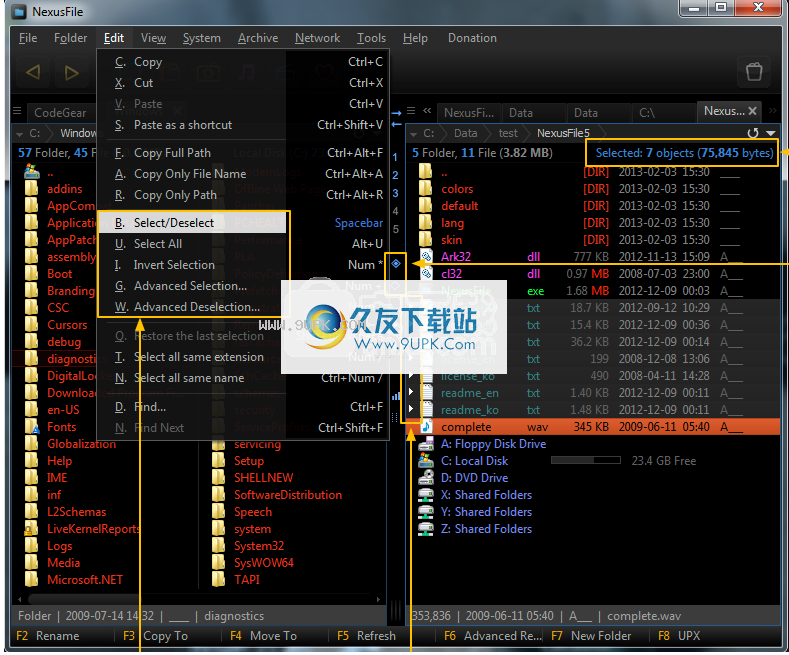Toggle the selection mark beside readme_en
This screenshot has width=789, height=655.
(411, 391)
